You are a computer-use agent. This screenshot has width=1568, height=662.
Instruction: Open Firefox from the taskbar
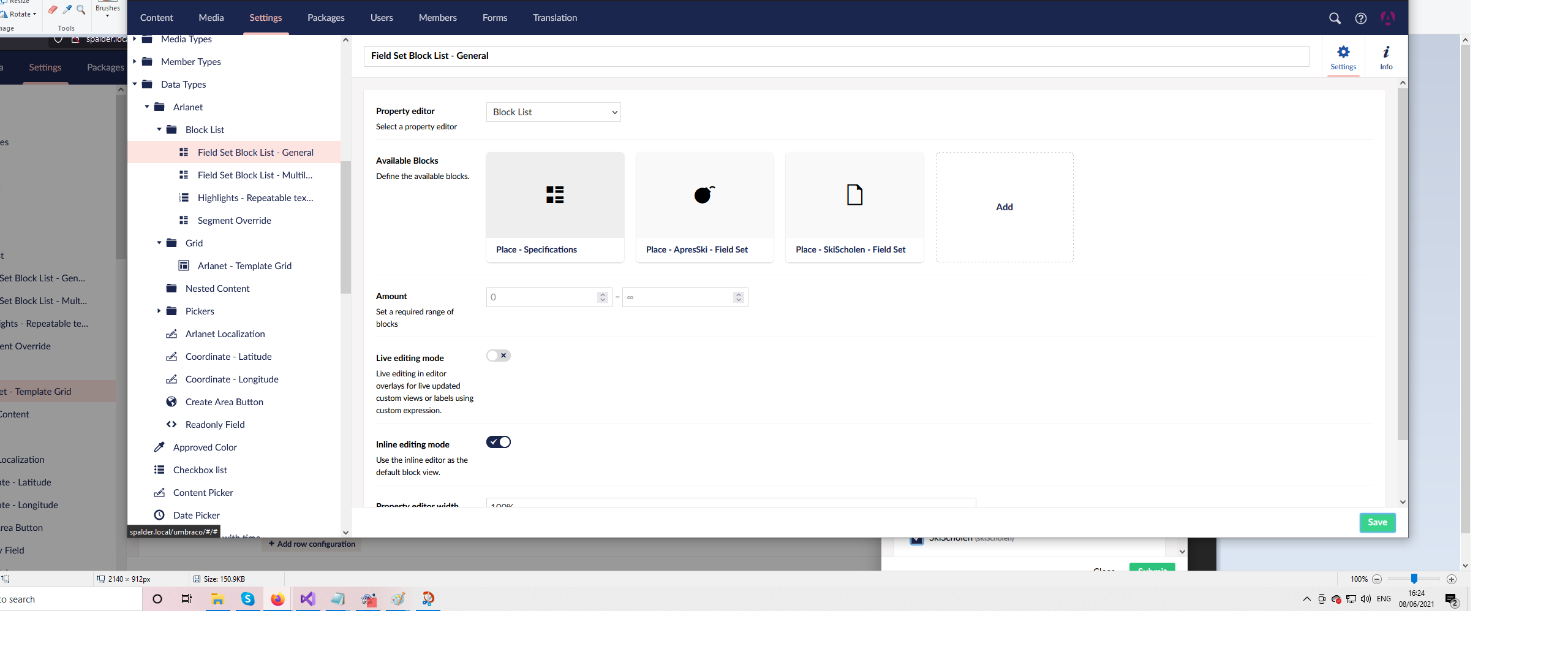277,599
